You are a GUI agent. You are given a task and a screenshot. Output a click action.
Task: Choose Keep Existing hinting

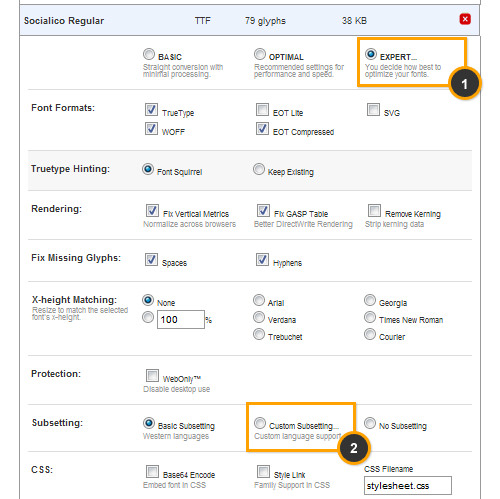click(259, 169)
